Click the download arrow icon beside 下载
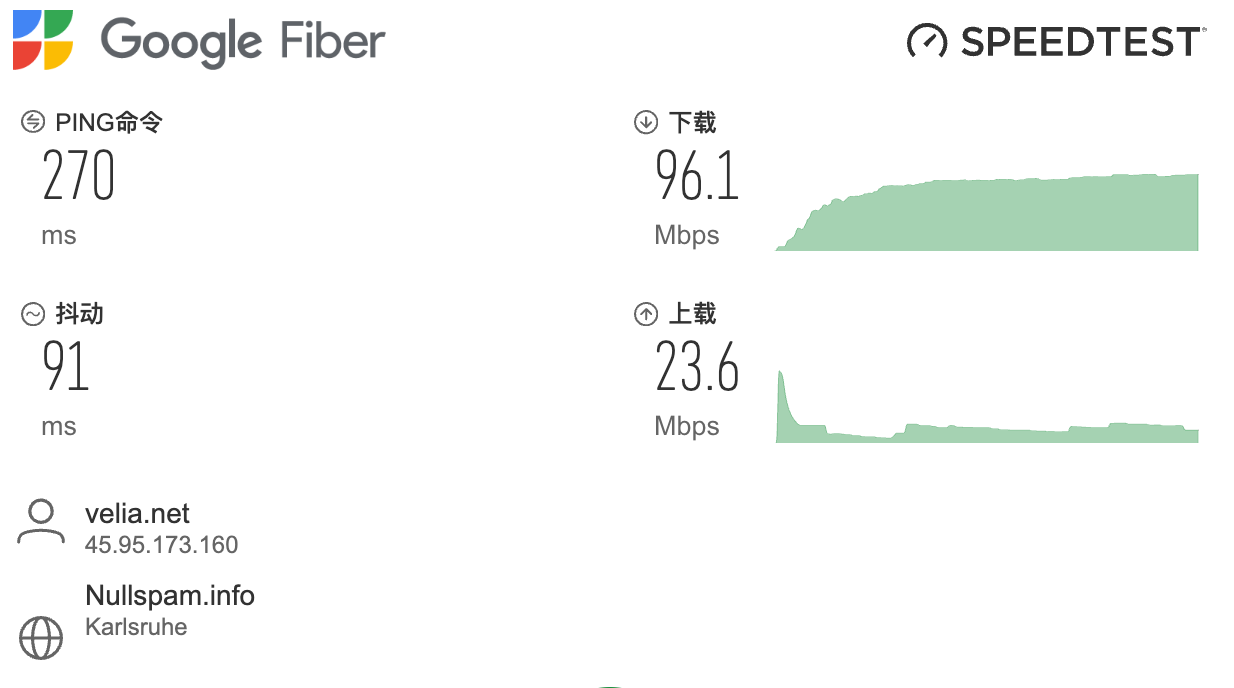Viewport: 1234px width, 688px height. (645, 123)
